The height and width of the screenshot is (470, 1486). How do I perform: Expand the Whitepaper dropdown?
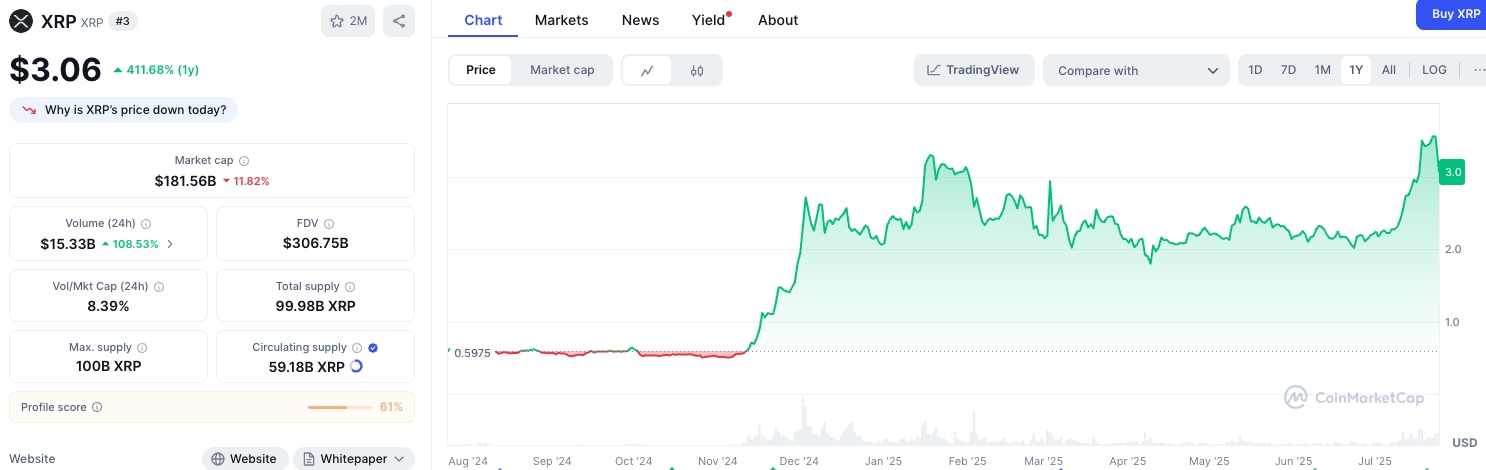click(354, 459)
